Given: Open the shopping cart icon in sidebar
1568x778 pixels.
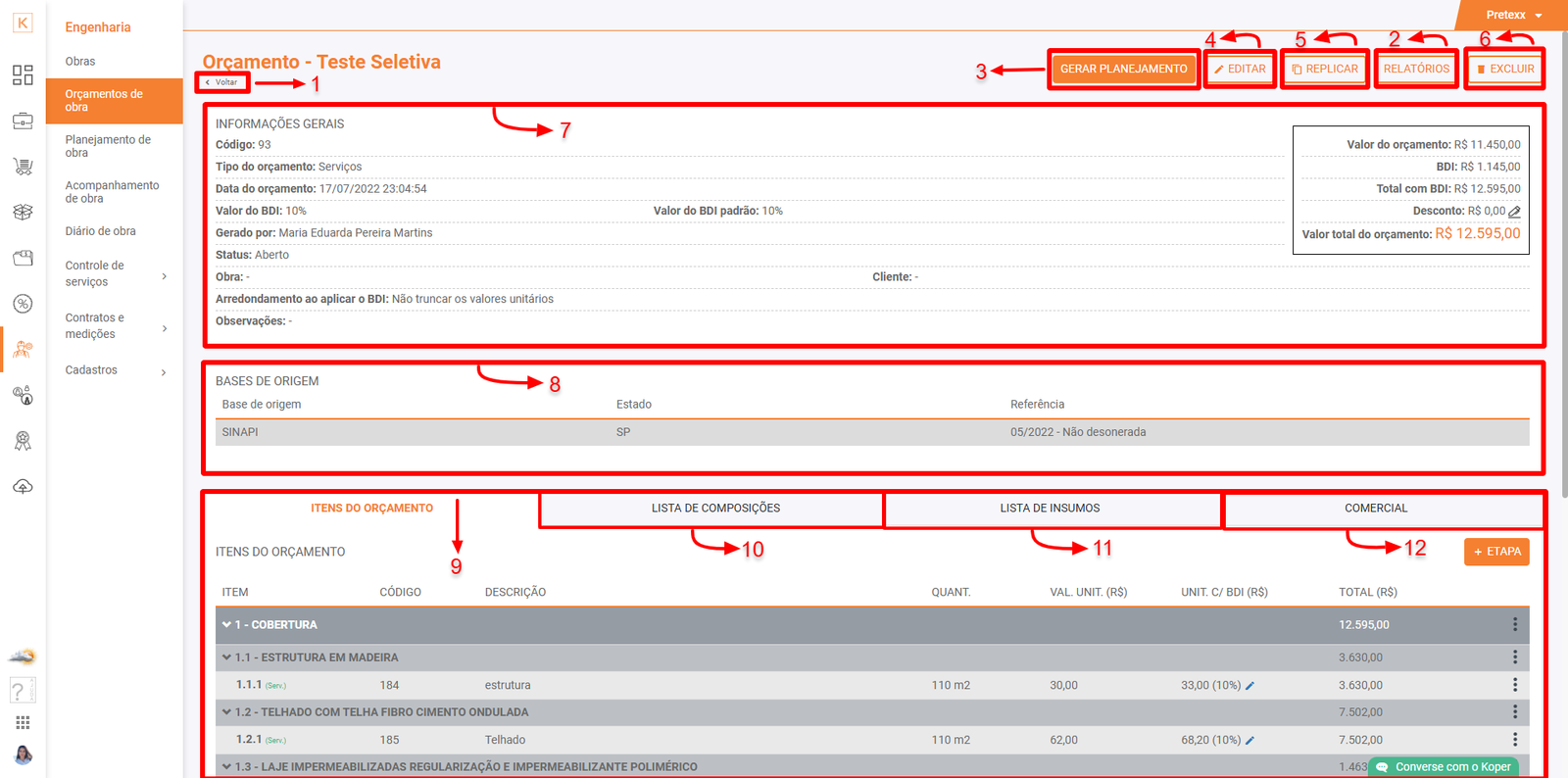Looking at the screenshot, I should (23, 167).
